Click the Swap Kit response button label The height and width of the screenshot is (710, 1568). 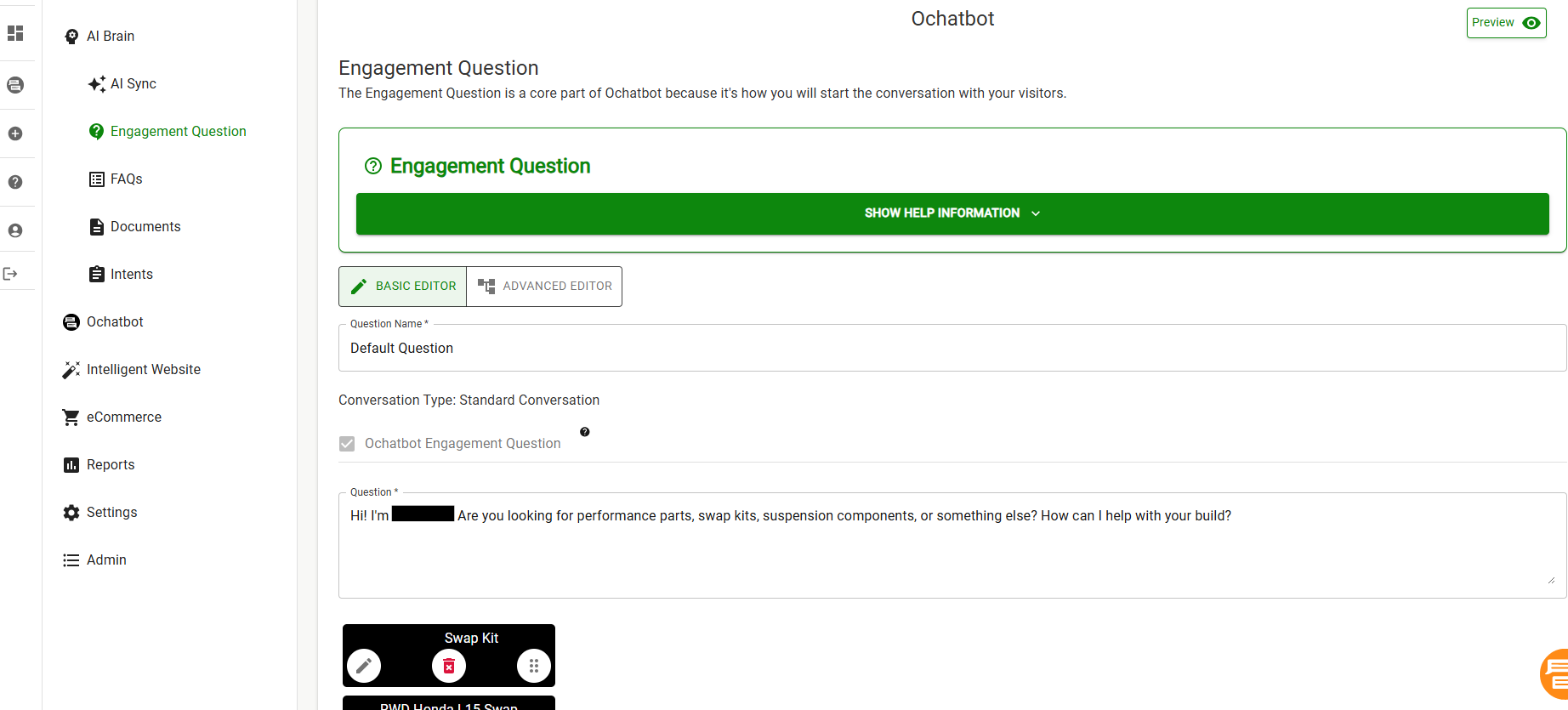(x=471, y=639)
